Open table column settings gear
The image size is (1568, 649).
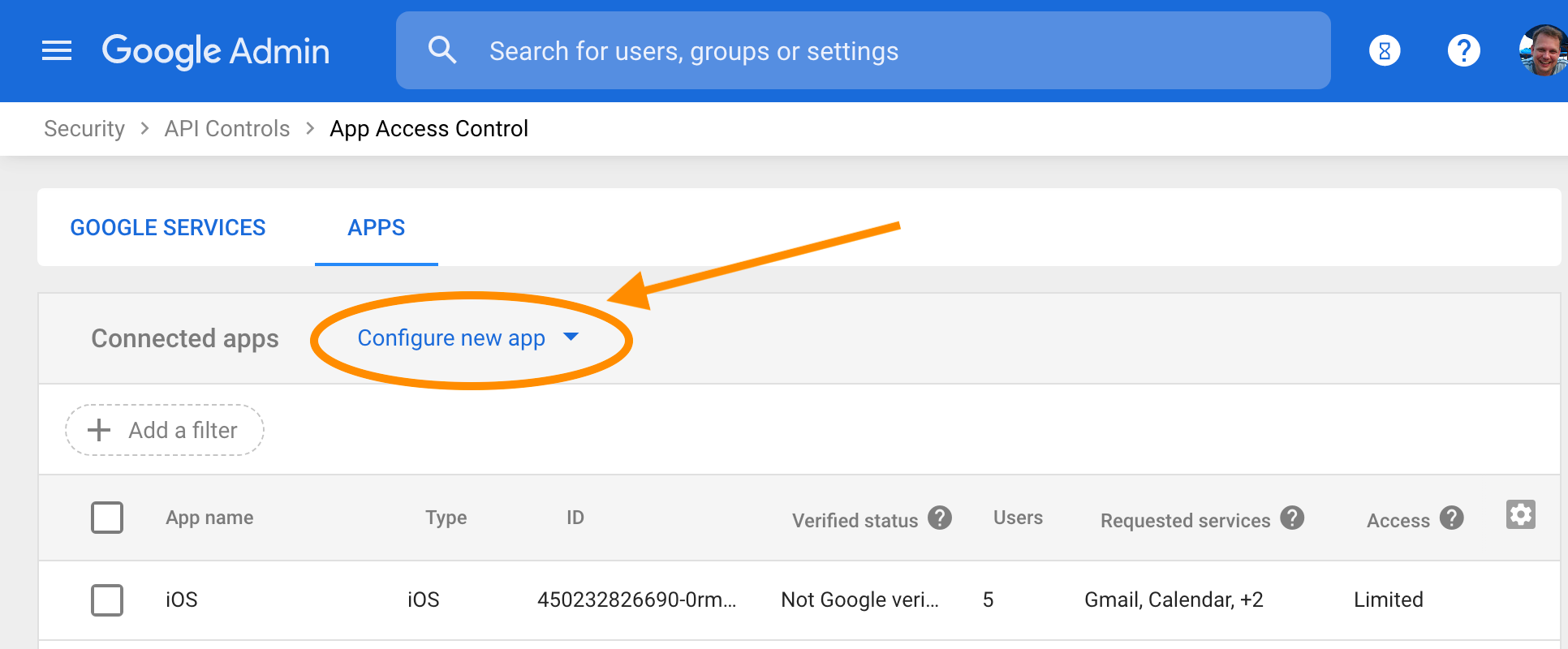click(x=1521, y=514)
